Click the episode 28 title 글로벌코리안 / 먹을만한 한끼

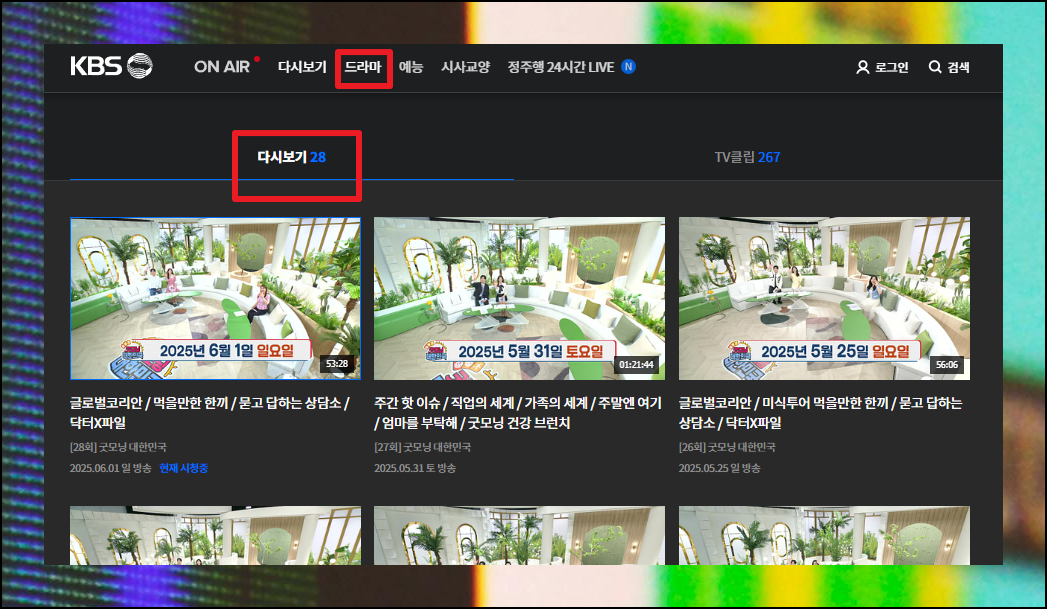click(210, 413)
